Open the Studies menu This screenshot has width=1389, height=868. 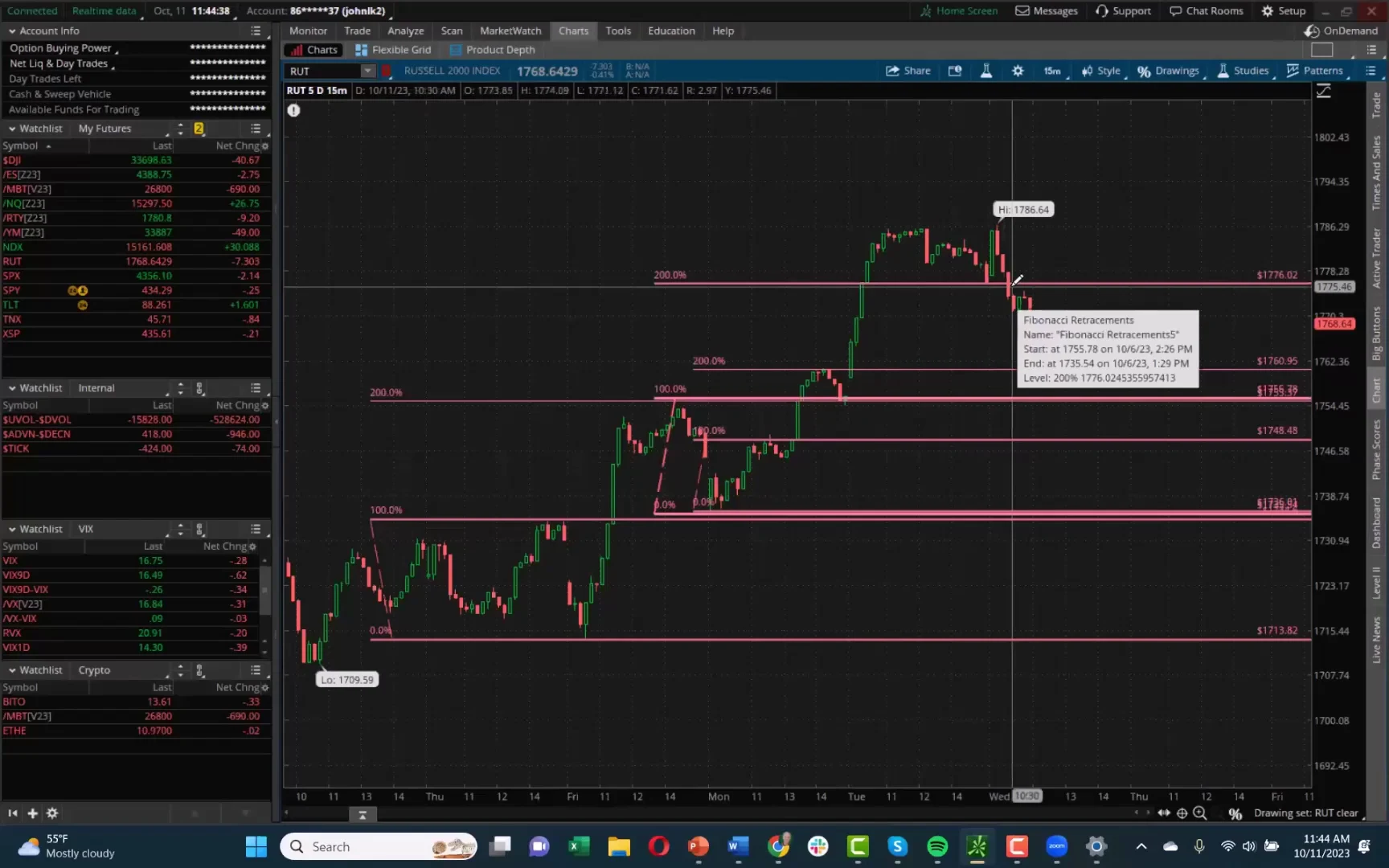pos(1244,71)
